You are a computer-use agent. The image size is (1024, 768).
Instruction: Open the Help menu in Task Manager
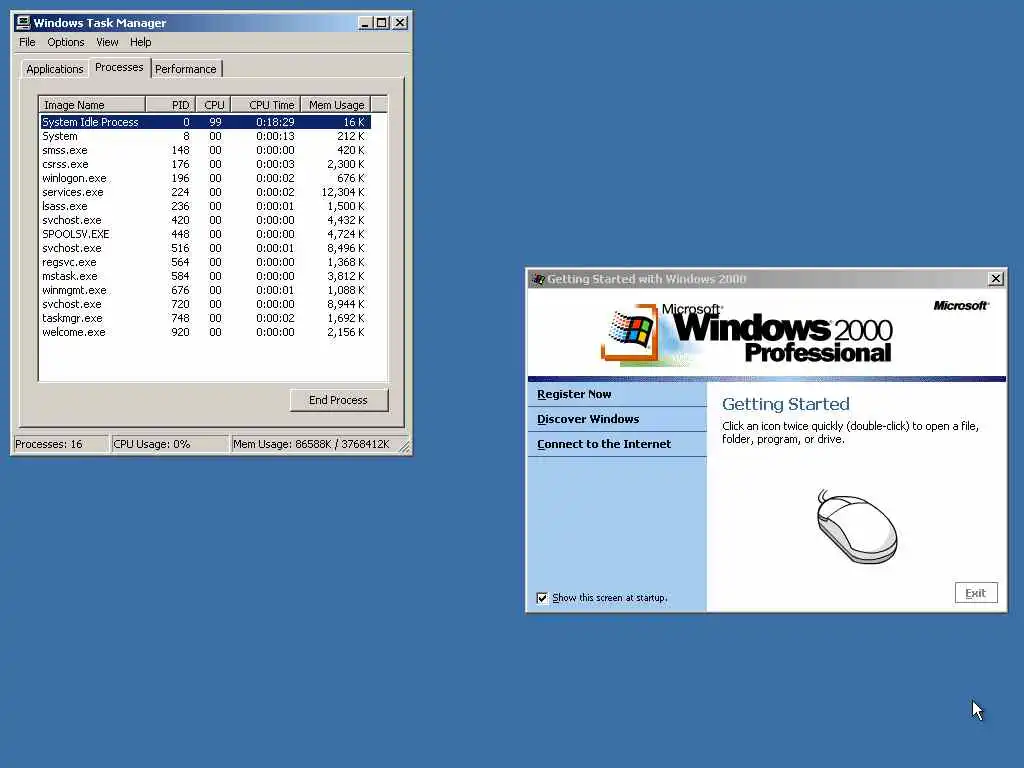coord(140,42)
